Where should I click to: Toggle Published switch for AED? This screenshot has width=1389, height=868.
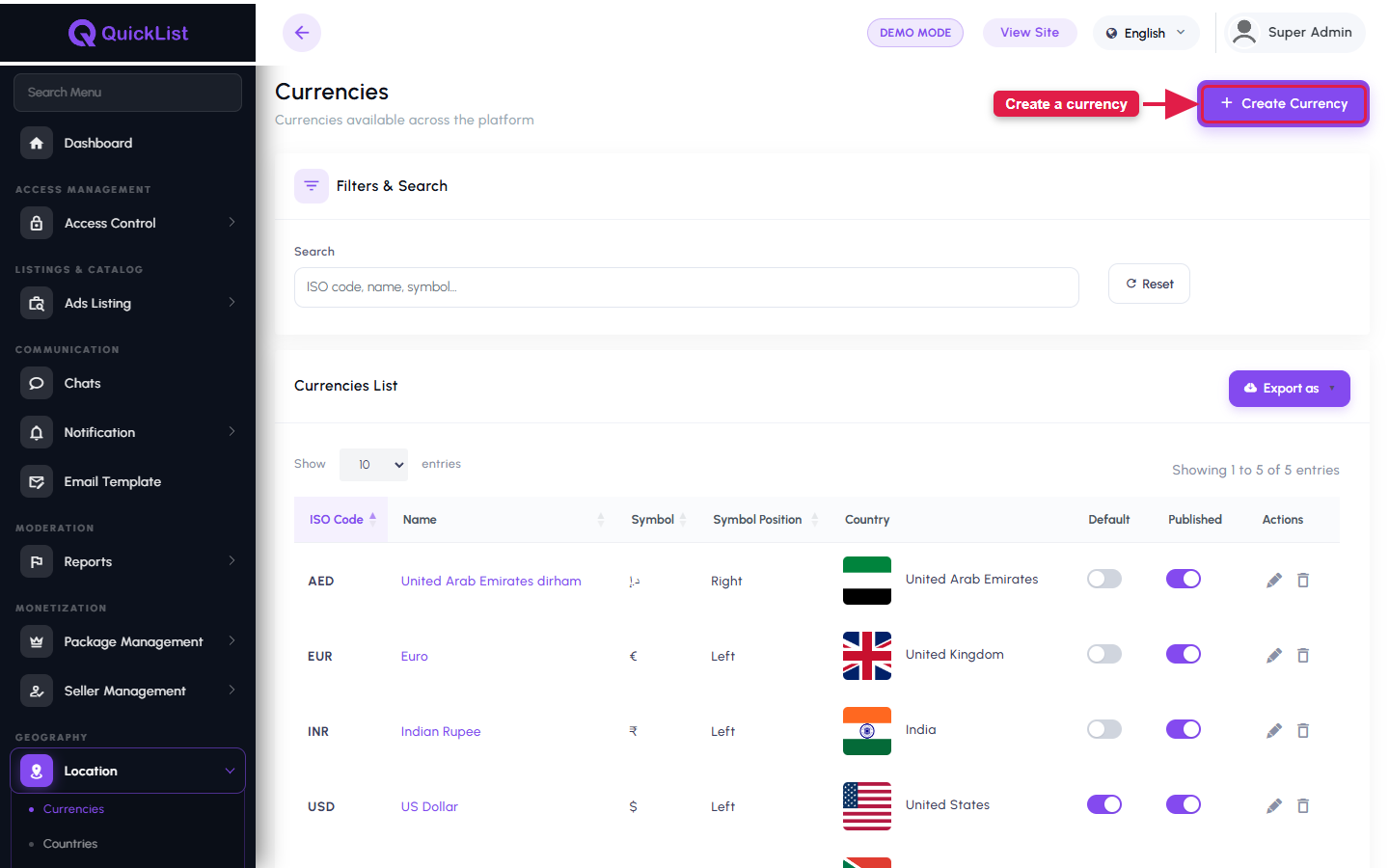click(x=1184, y=579)
